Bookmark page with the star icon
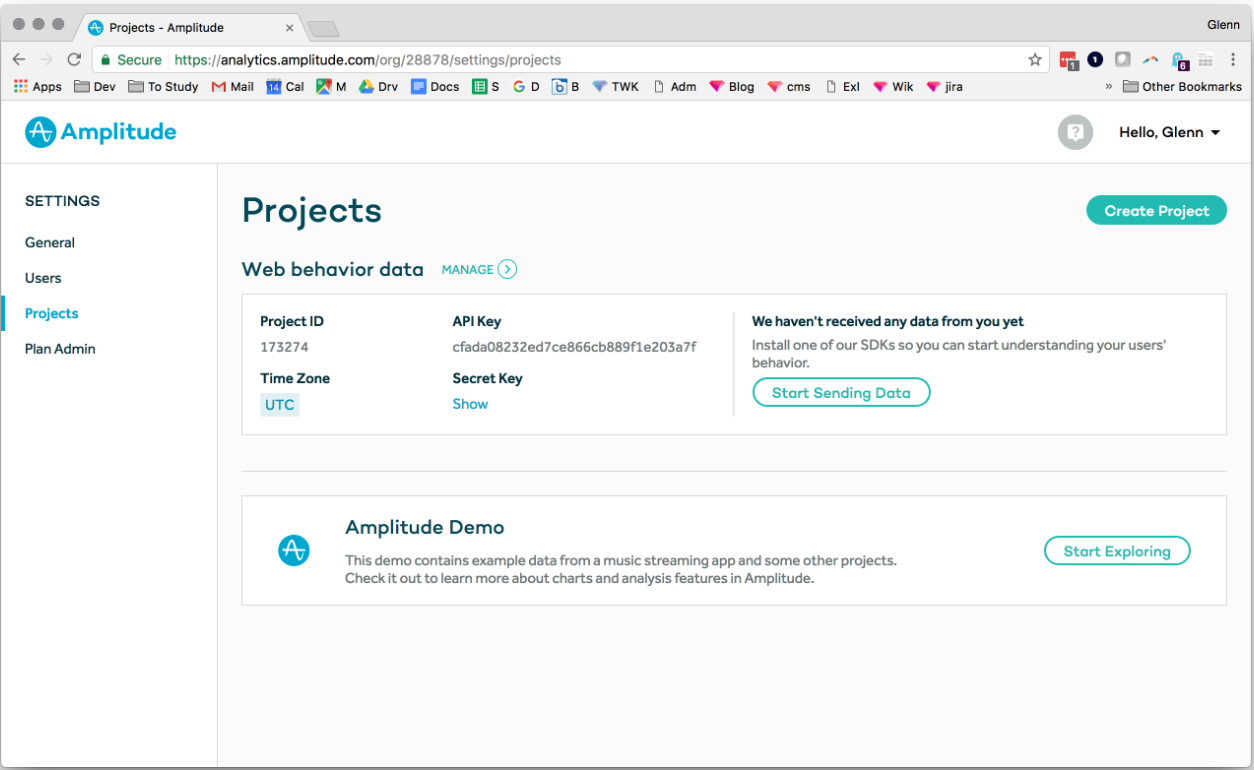 tap(1035, 60)
